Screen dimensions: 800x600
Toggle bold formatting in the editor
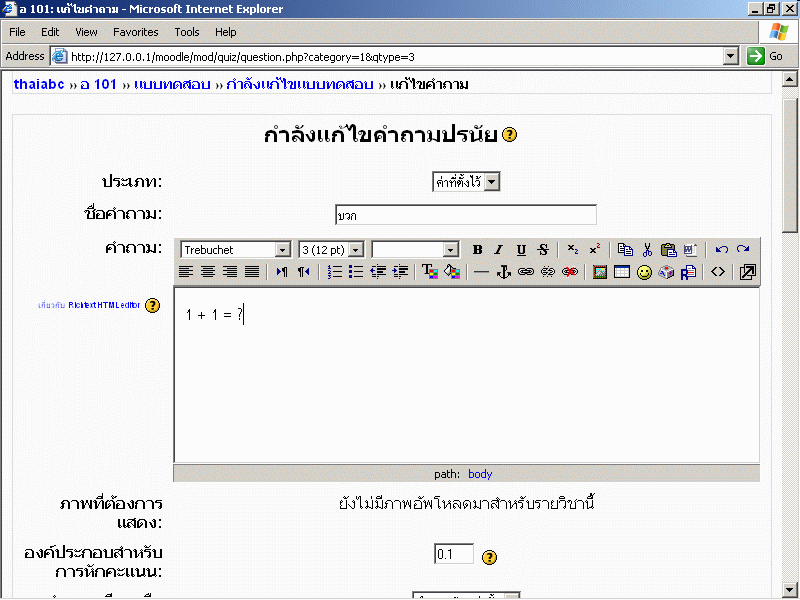pyautogui.click(x=477, y=250)
